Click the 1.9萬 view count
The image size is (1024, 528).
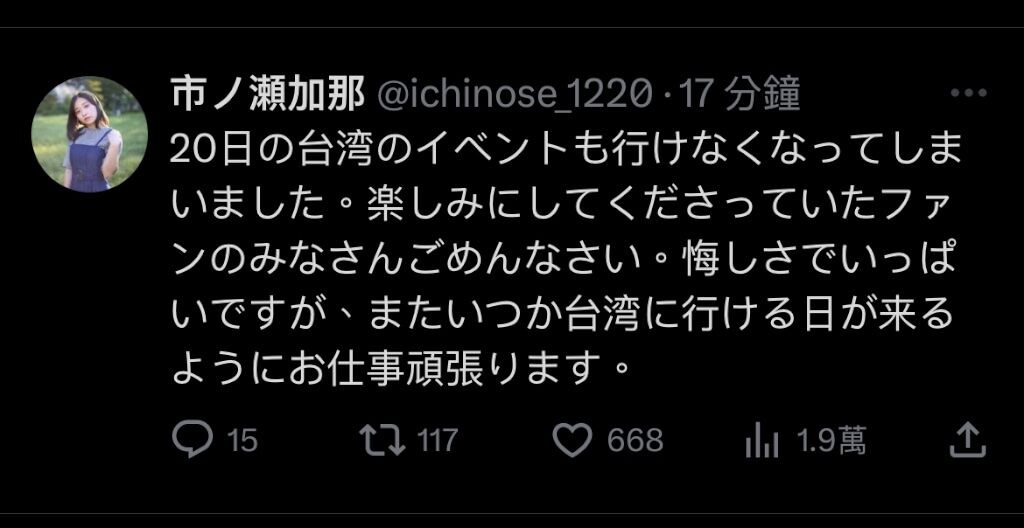pos(831,440)
